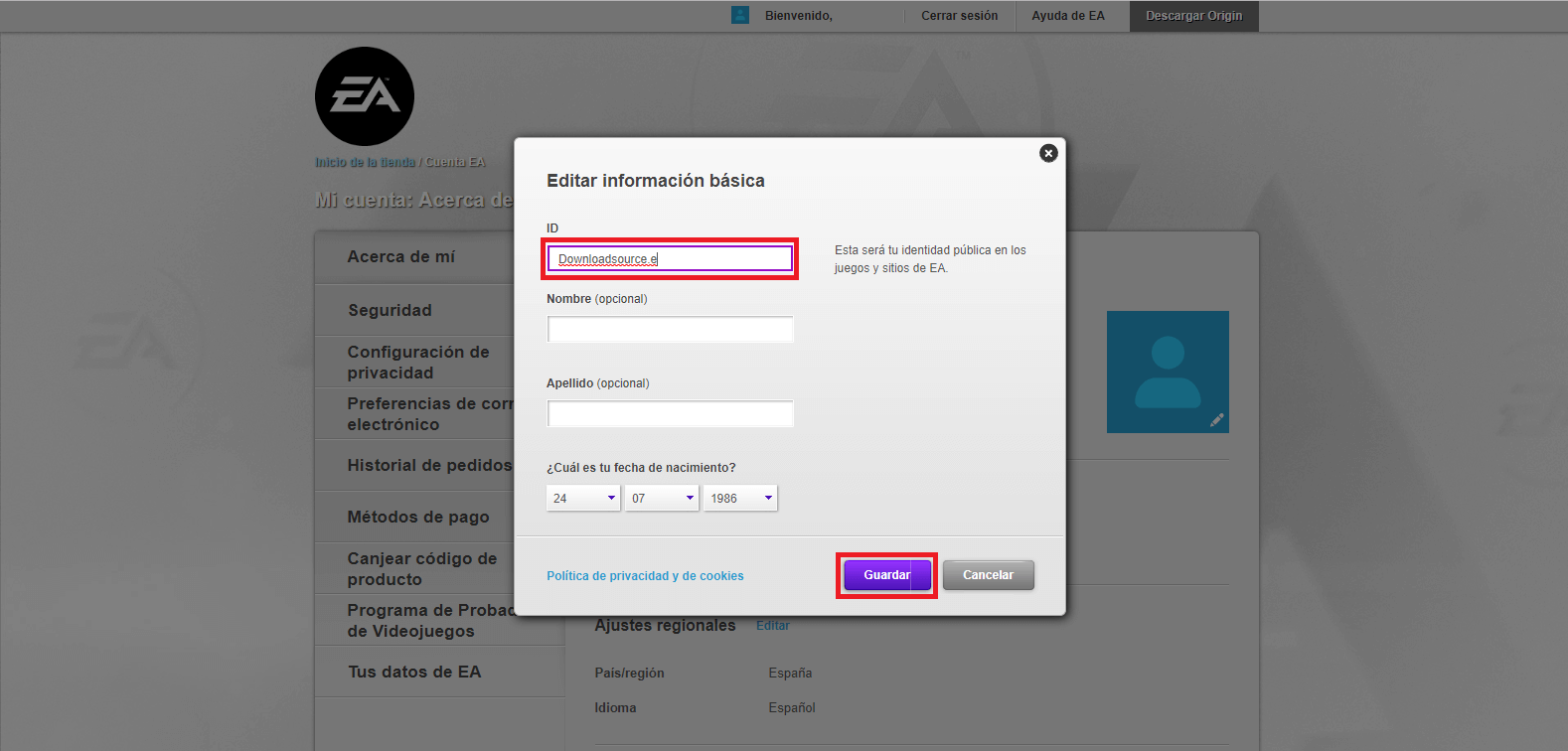This screenshot has width=1568, height=751.
Task: Click the Guardar button
Action: (887, 575)
